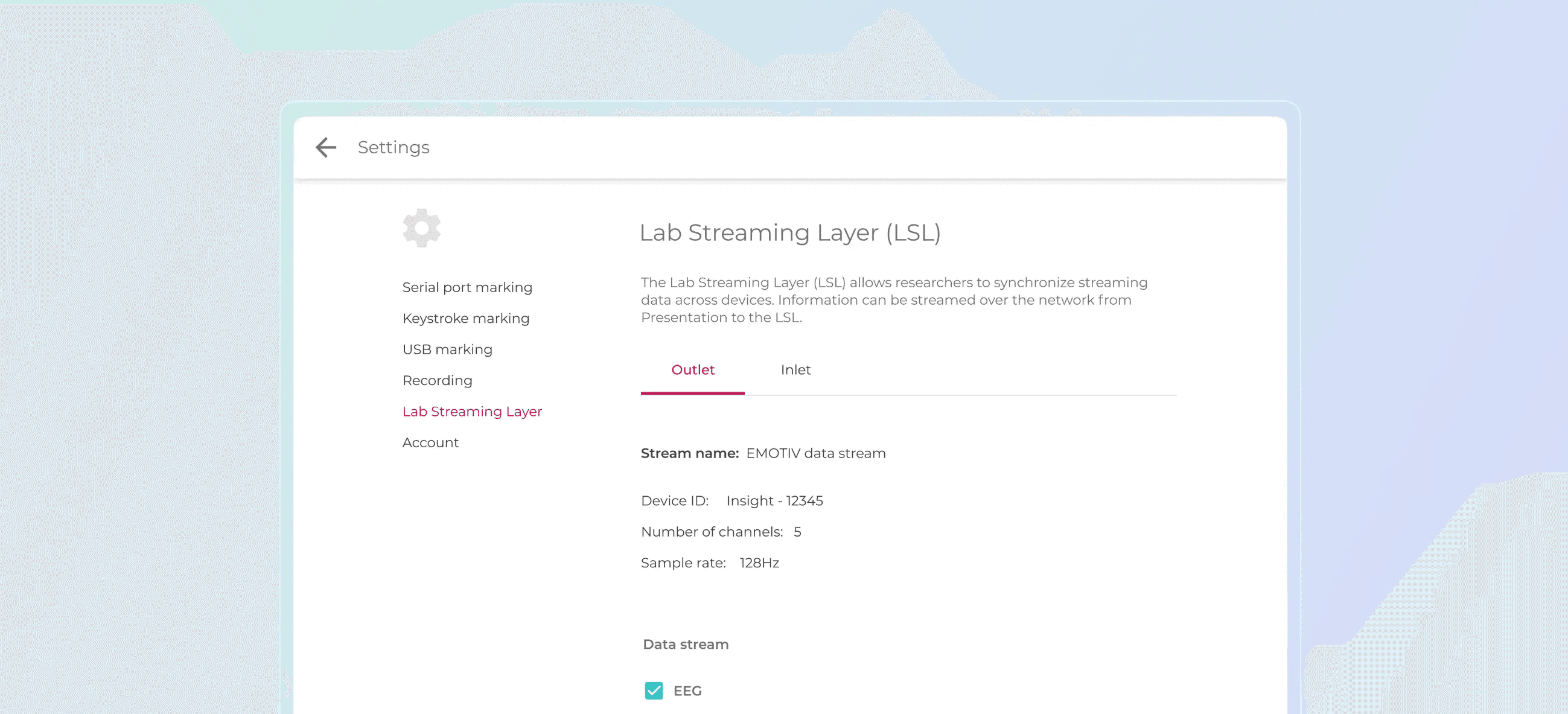Switch to the Outlet tab
This screenshot has height=714, width=1568.
(x=692, y=370)
